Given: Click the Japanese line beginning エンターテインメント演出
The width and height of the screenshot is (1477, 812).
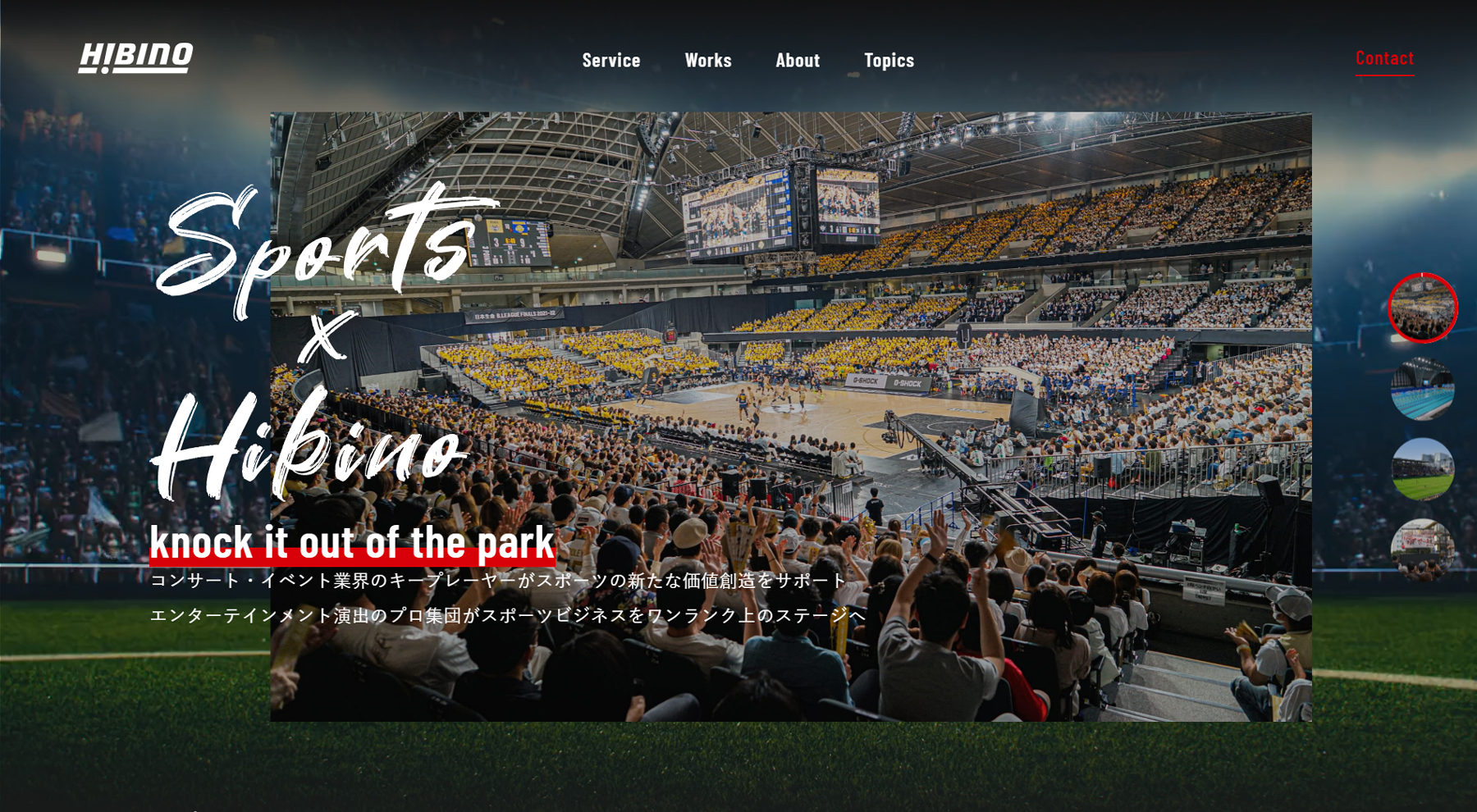Looking at the screenshot, I should [508, 615].
